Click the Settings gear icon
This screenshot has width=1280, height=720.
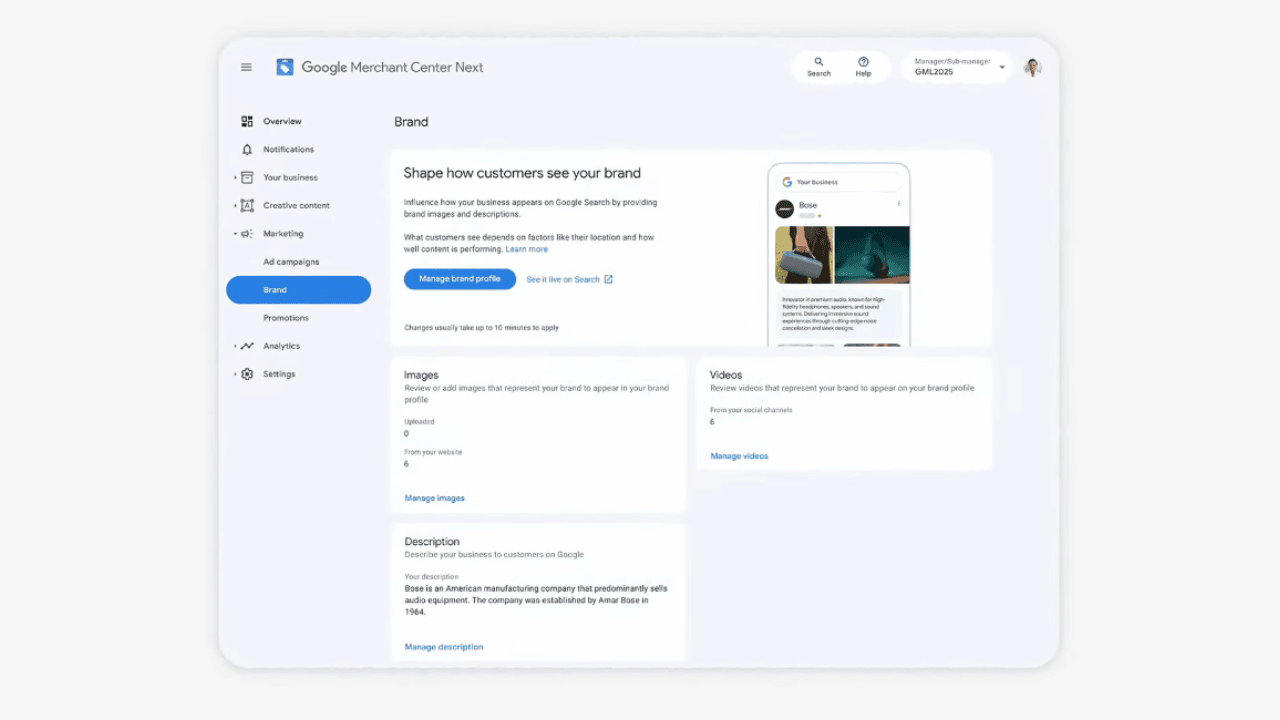[x=247, y=374]
